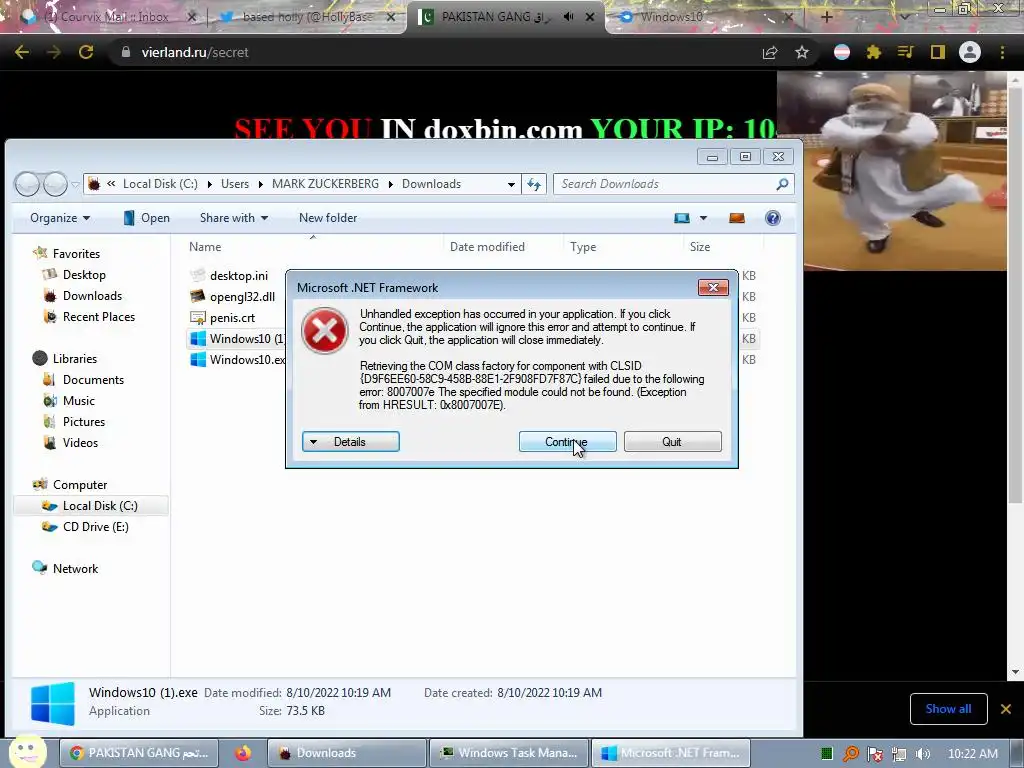Expand the view options dropdown arrow
1024x768 pixels.
click(703, 218)
